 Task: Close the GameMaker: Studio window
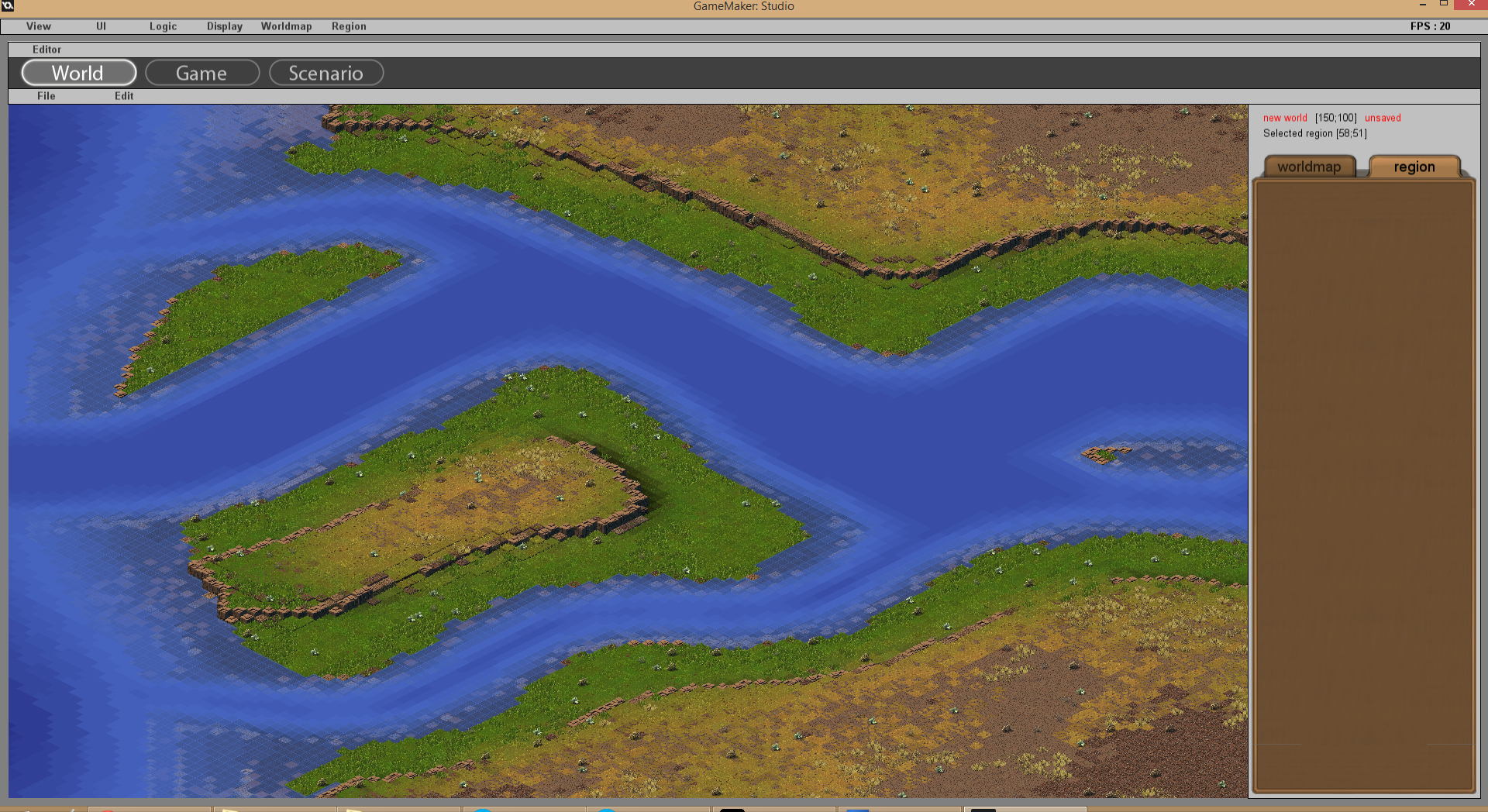1471,5
